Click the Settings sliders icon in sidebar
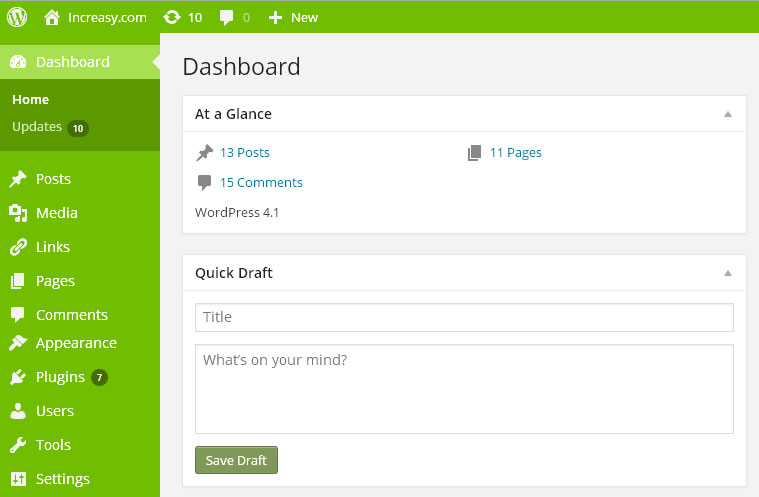This screenshot has width=759, height=497. (x=18, y=479)
